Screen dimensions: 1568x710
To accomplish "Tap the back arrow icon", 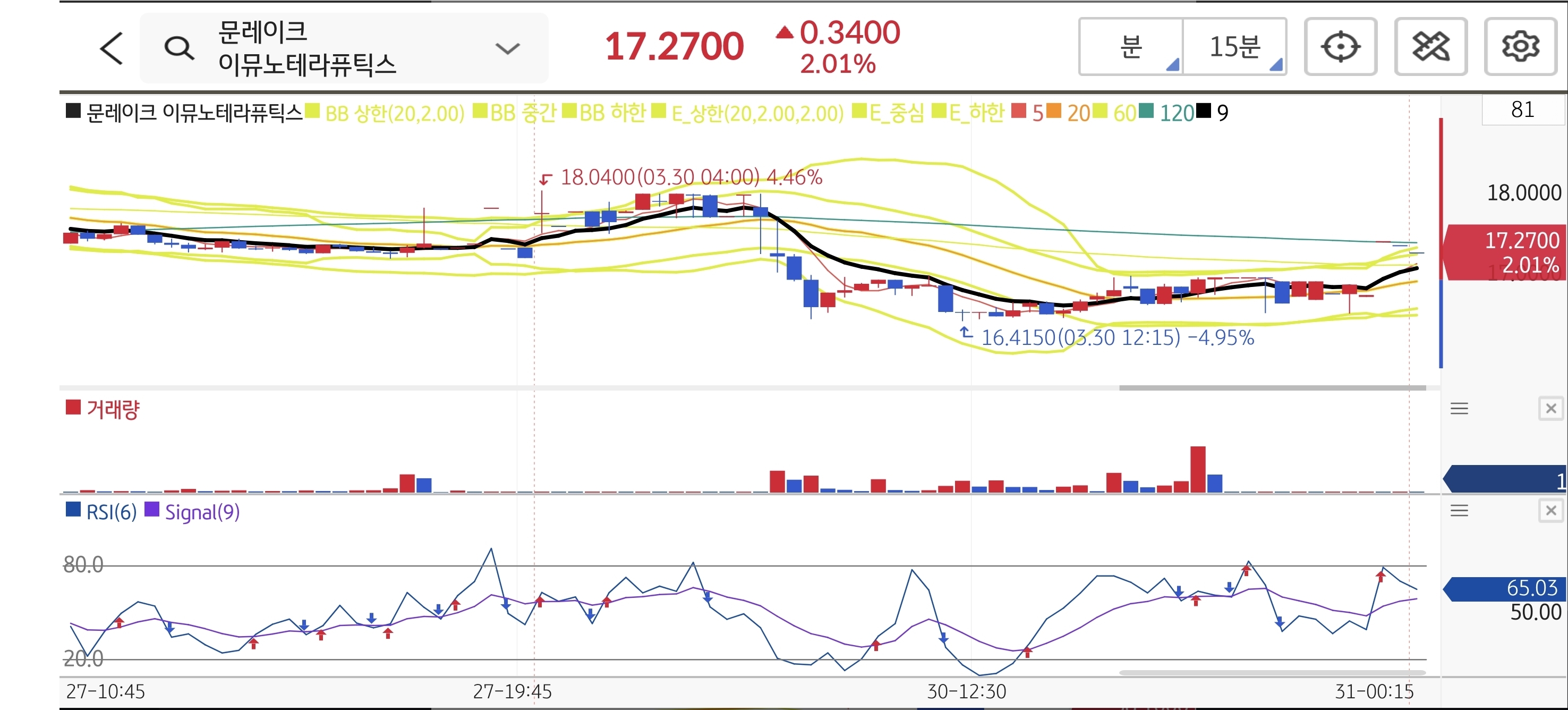I will (x=112, y=48).
